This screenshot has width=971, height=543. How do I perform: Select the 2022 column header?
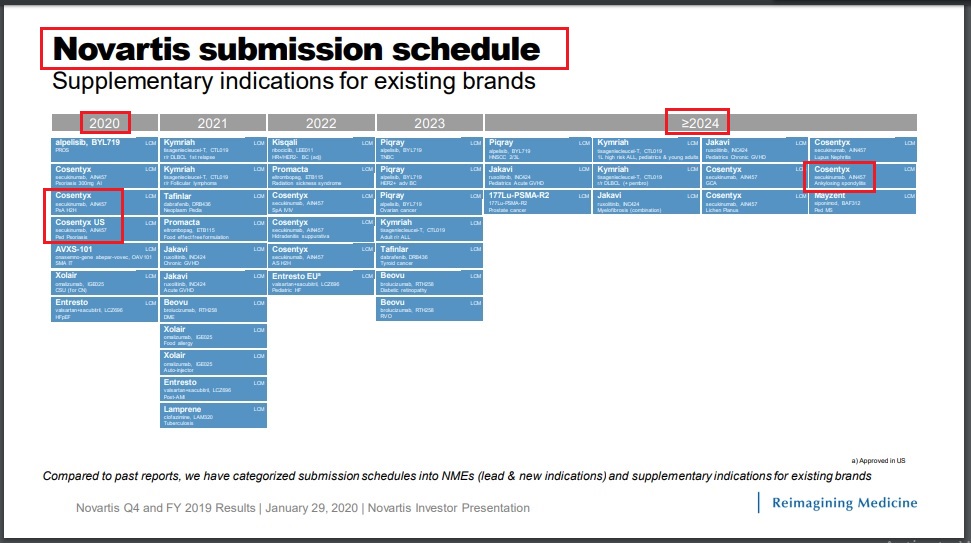pos(321,123)
